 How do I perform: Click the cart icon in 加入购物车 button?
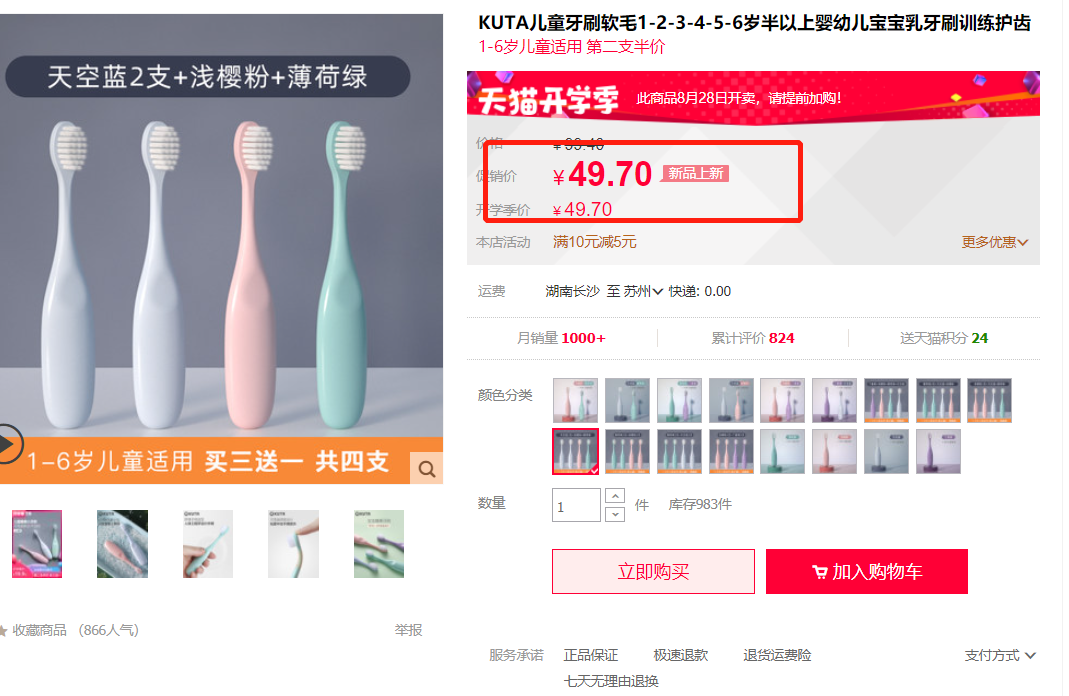click(819, 573)
